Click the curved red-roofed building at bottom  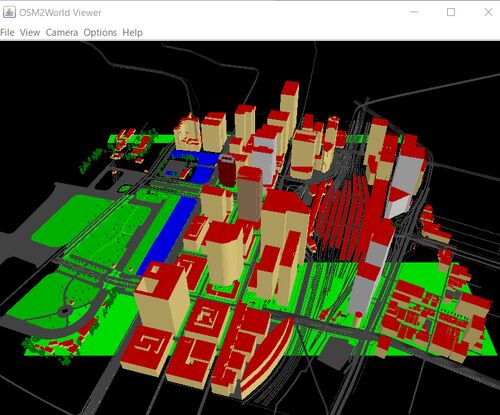(x=267, y=357)
